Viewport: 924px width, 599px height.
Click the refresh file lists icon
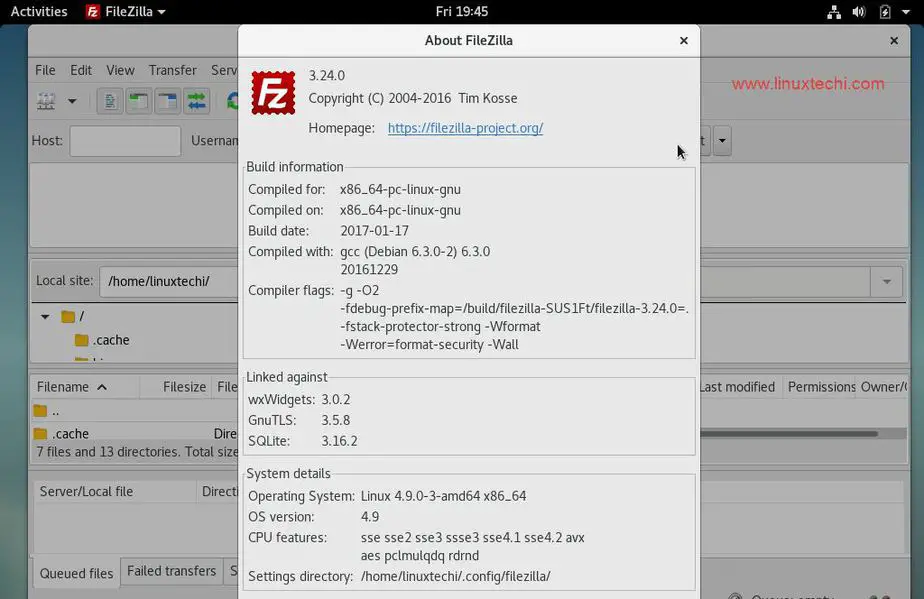[x=232, y=101]
